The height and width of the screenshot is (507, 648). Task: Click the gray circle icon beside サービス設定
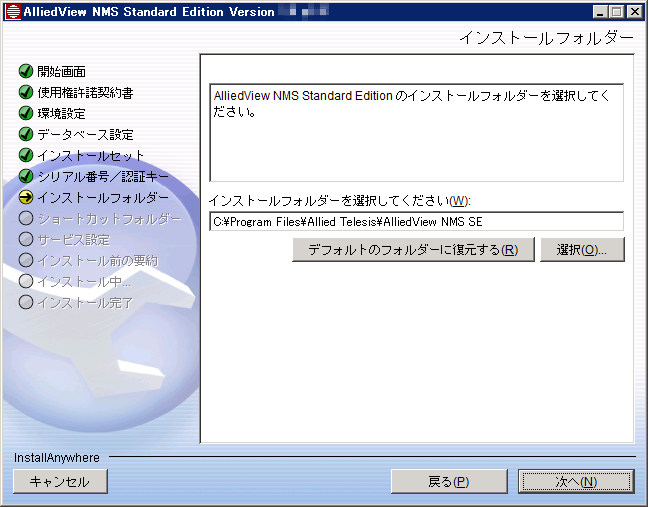point(26,240)
